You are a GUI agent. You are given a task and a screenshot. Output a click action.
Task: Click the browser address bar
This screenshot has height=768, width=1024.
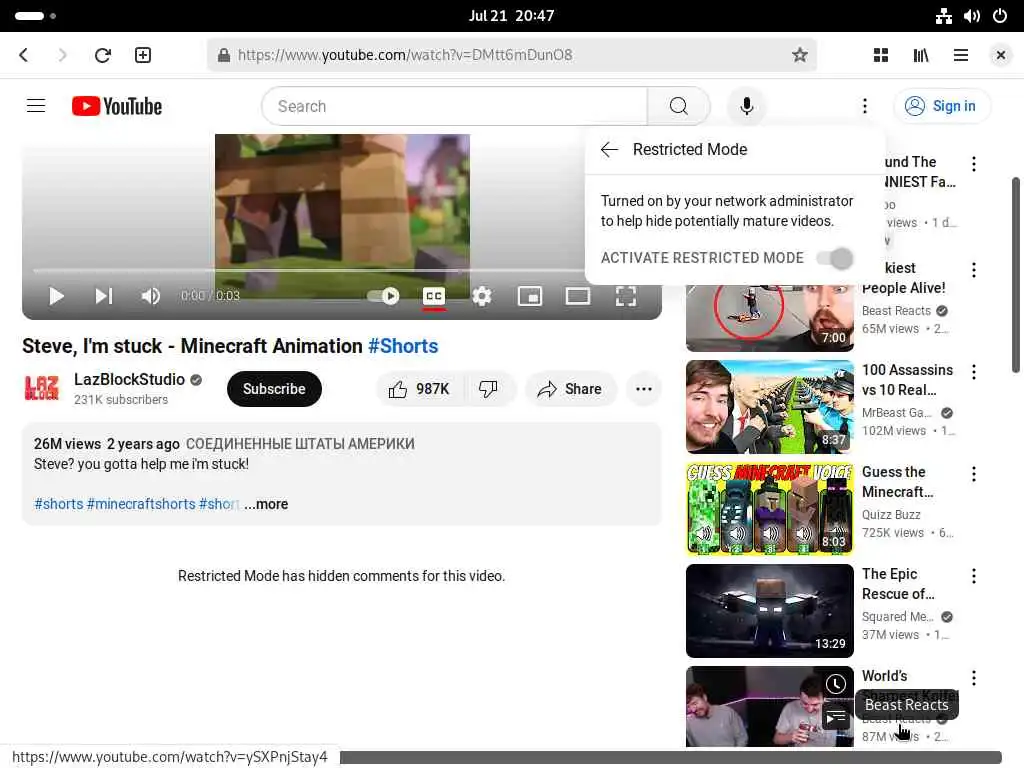[512, 55]
